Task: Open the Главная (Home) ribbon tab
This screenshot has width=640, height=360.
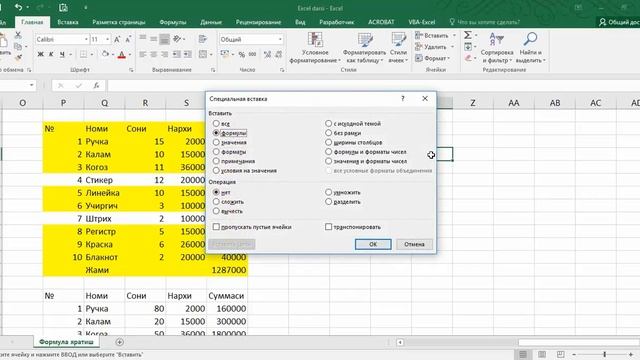Action: 32,22
